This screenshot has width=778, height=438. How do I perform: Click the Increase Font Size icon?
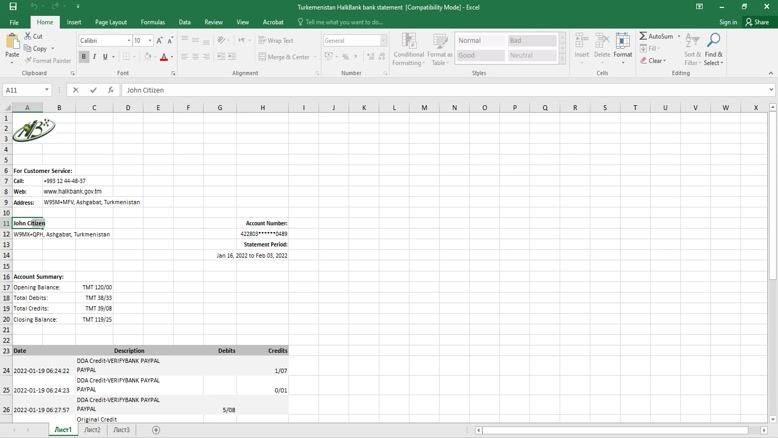pyautogui.click(x=160, y=41)
